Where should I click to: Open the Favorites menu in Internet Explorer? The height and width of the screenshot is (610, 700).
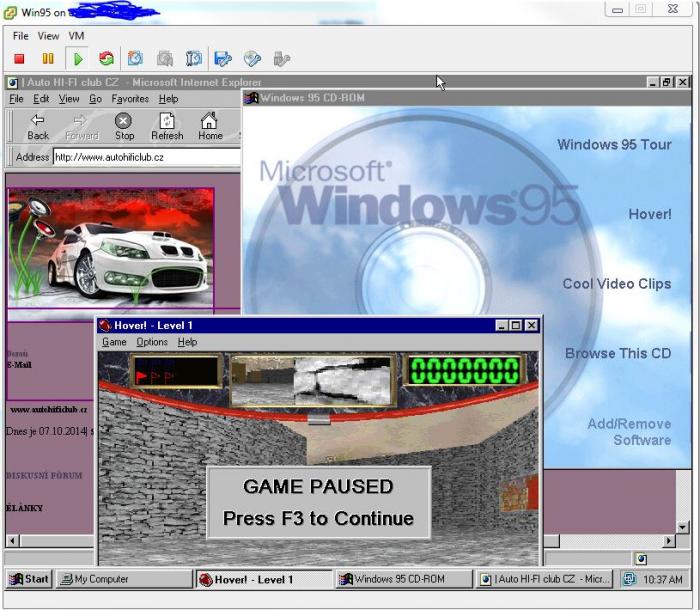(130, 99)
